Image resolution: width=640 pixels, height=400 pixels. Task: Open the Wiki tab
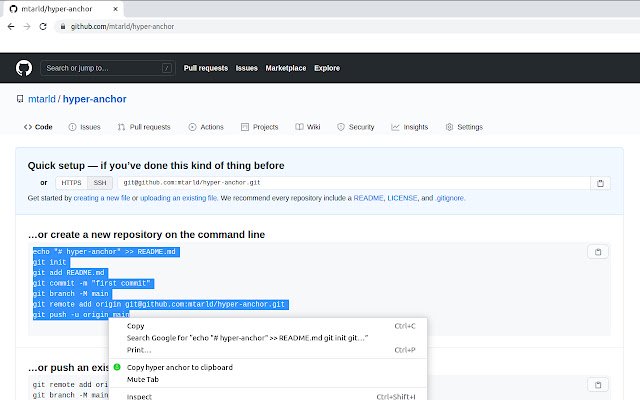click(308, 127)
